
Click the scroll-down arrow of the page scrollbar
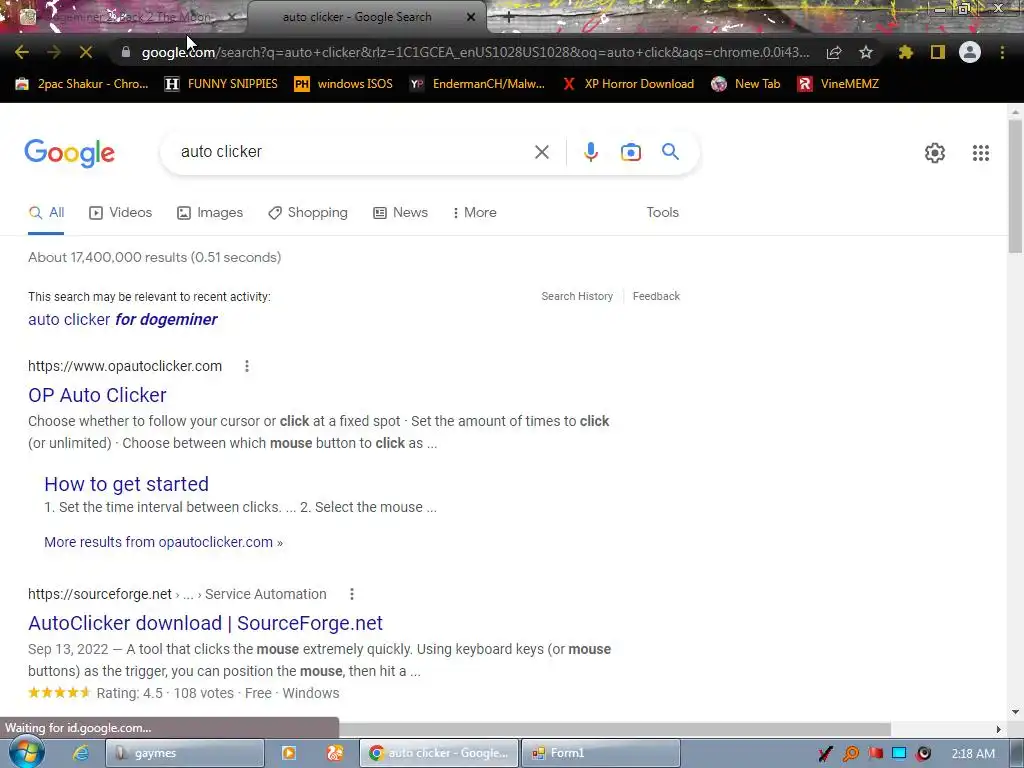1015,712
